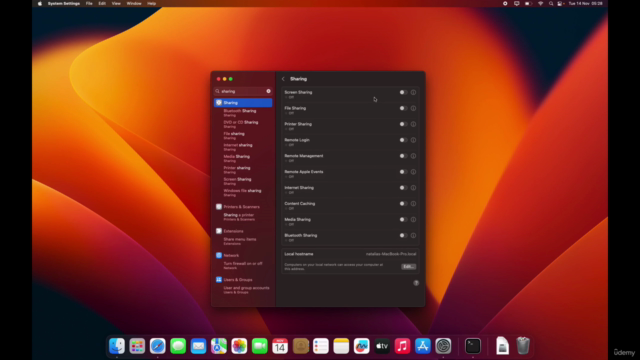
Task: Open the Edit menu
Action: click(102, 3)
